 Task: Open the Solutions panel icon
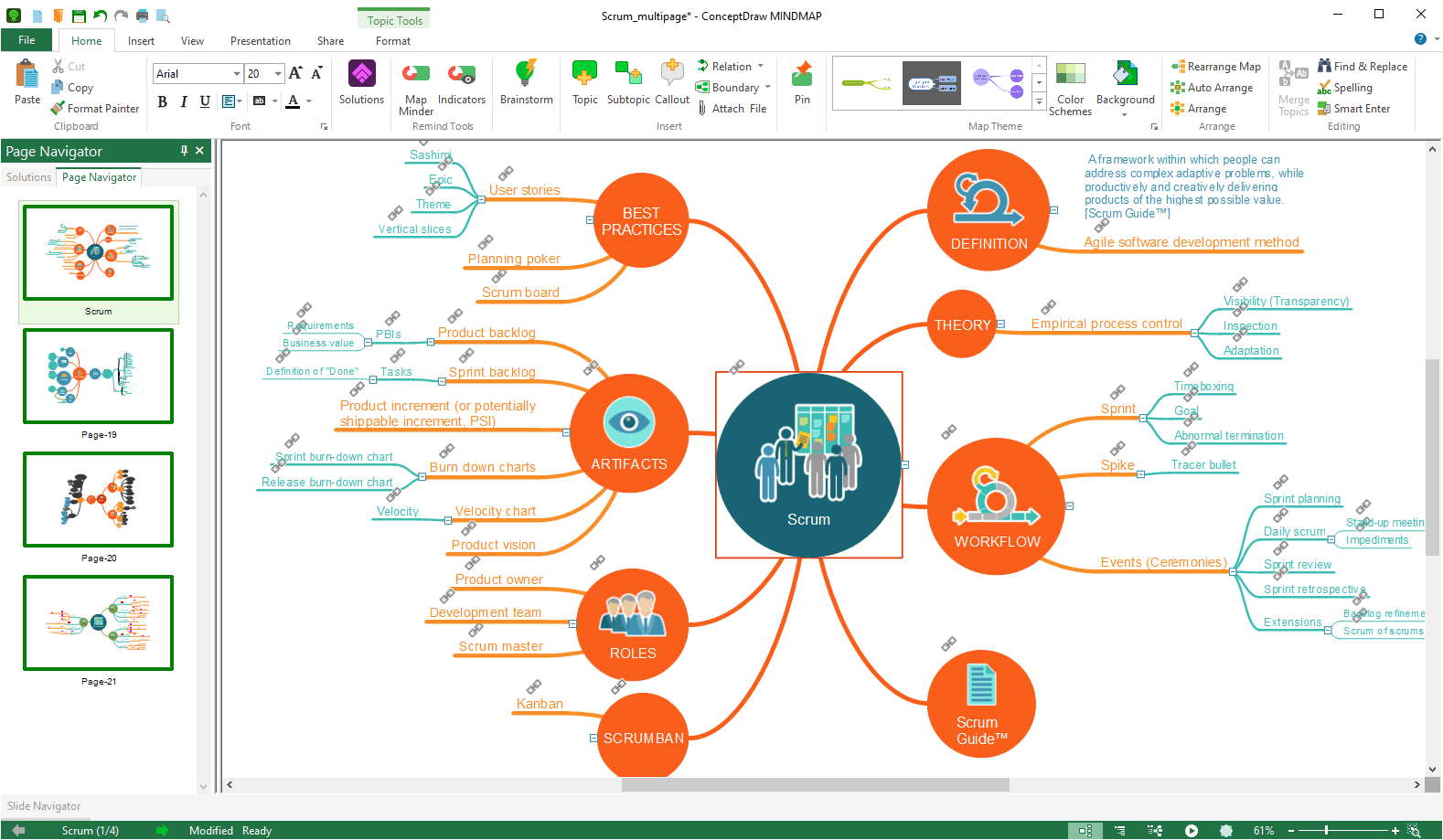point(361,74)
